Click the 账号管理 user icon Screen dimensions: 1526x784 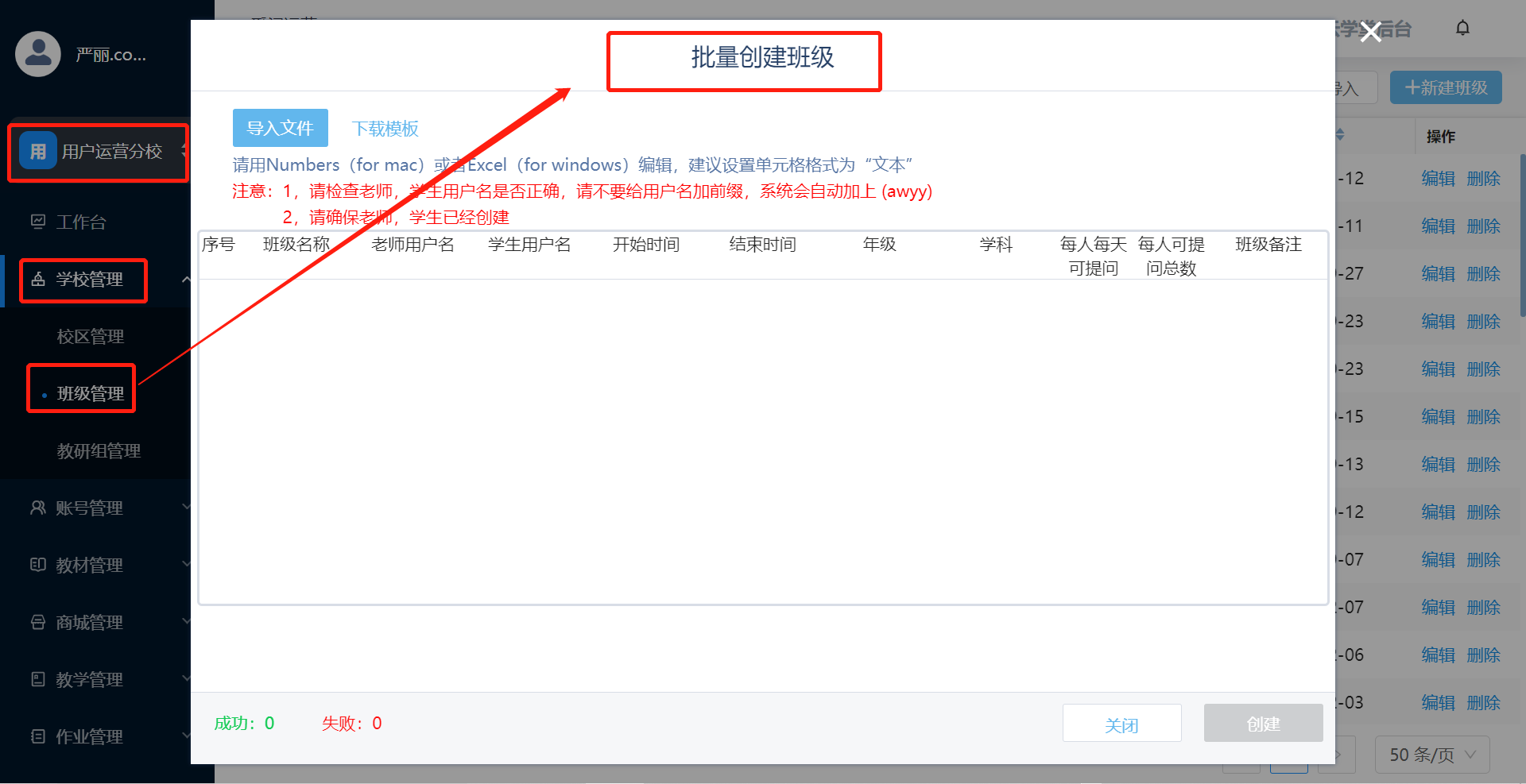(38, 508)
